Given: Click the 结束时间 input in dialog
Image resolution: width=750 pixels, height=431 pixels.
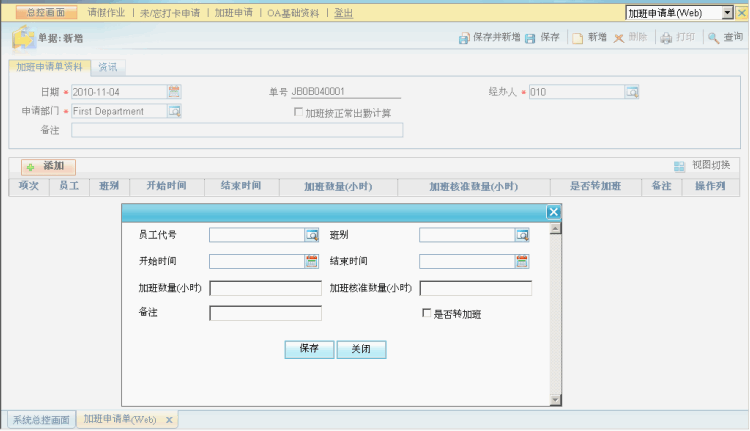Looking at the screenshot, I should (x=467, y=261).
